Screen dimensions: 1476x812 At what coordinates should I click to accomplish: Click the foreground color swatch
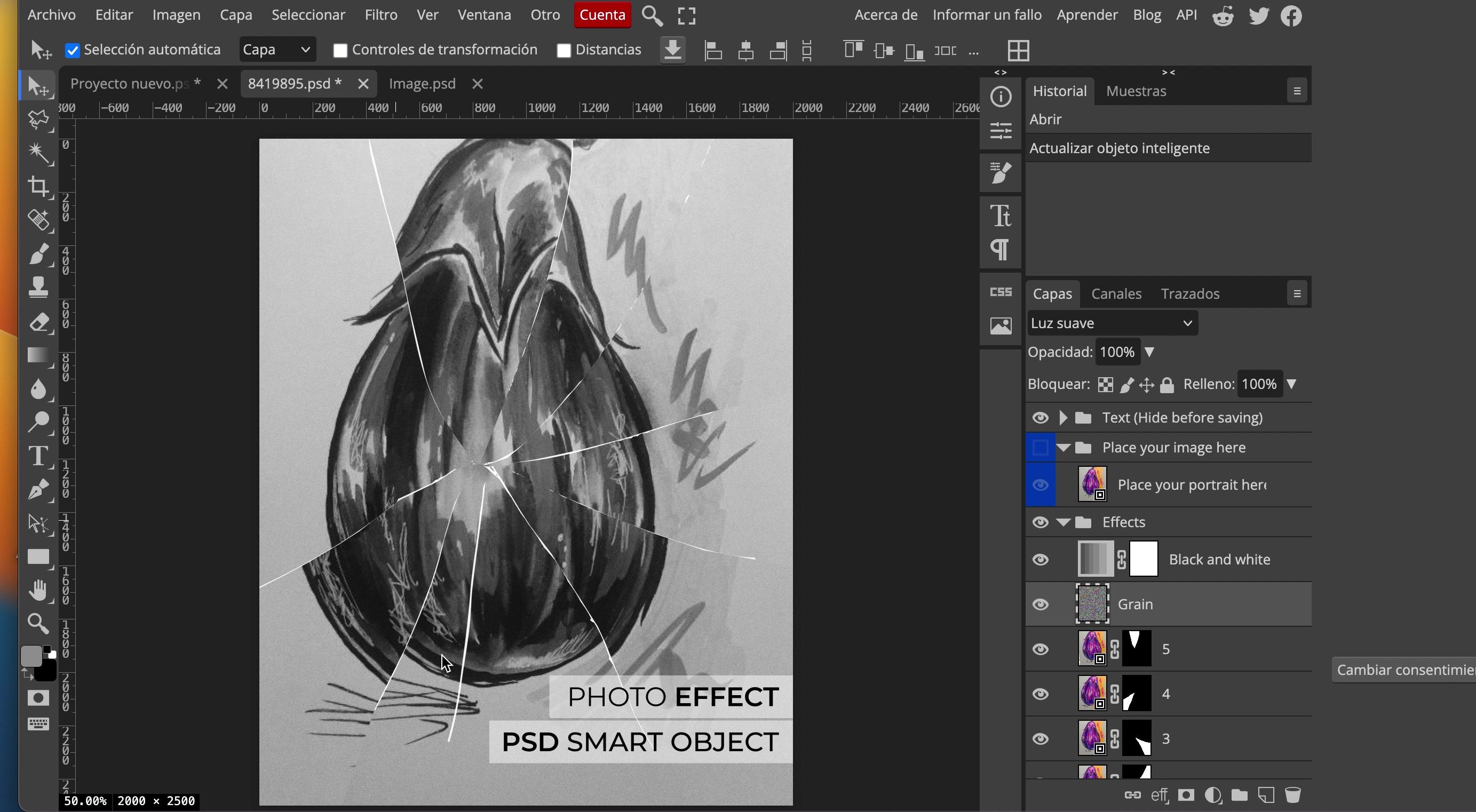pos(31,656)
